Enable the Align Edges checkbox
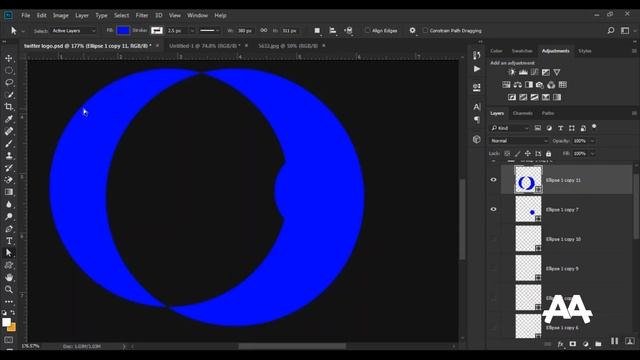640x360 pixels. point(367,30)
